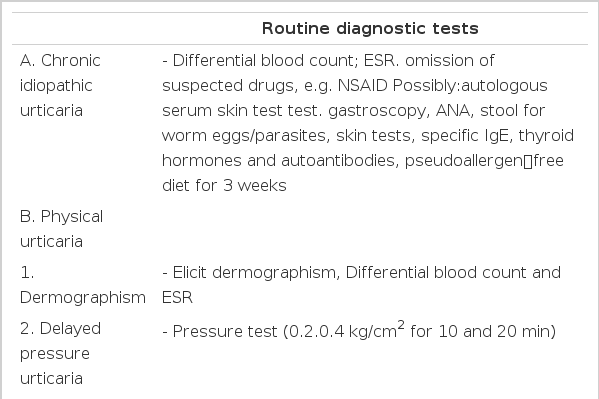Click the superscript 2 in kg/cm2
The width and height of the screenshot is (599, 399).
tap(401, 325)
